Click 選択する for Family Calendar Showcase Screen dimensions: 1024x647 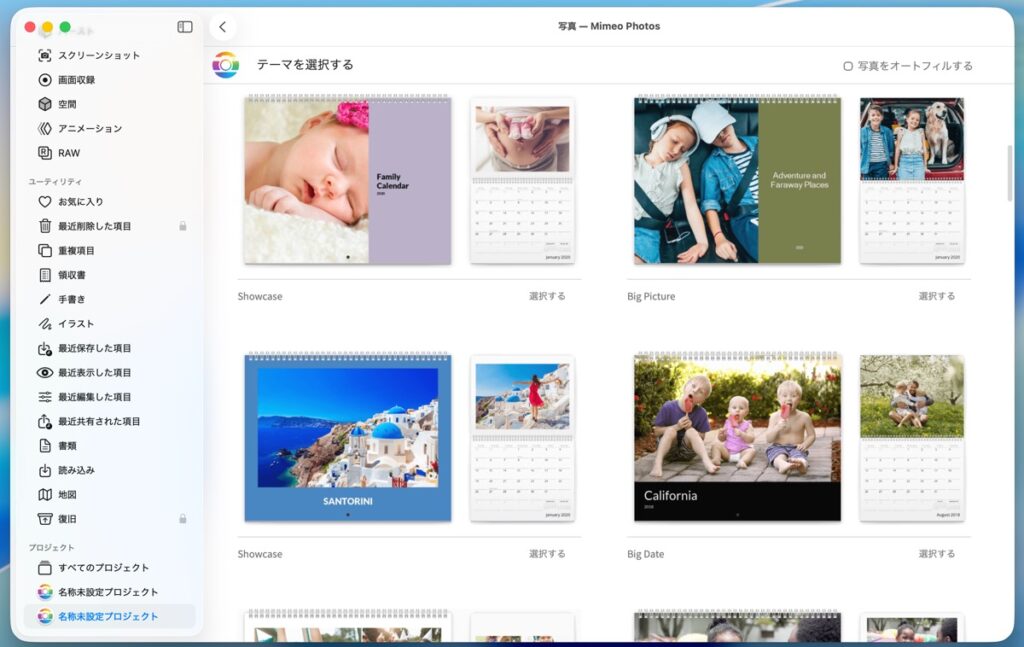pos(547,296)
